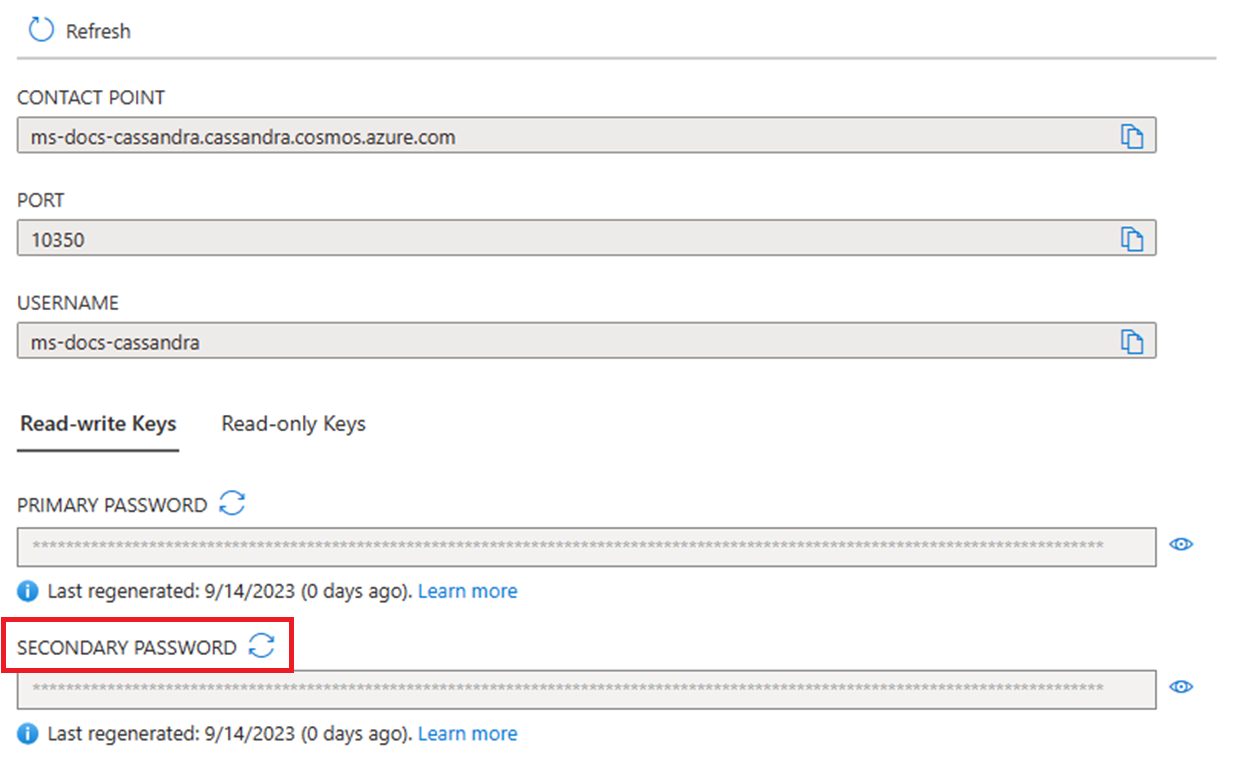This screenshot has width=1238, height=771.
Task: Copy the CONTACT POINT value
Action: coord(1131,137)
